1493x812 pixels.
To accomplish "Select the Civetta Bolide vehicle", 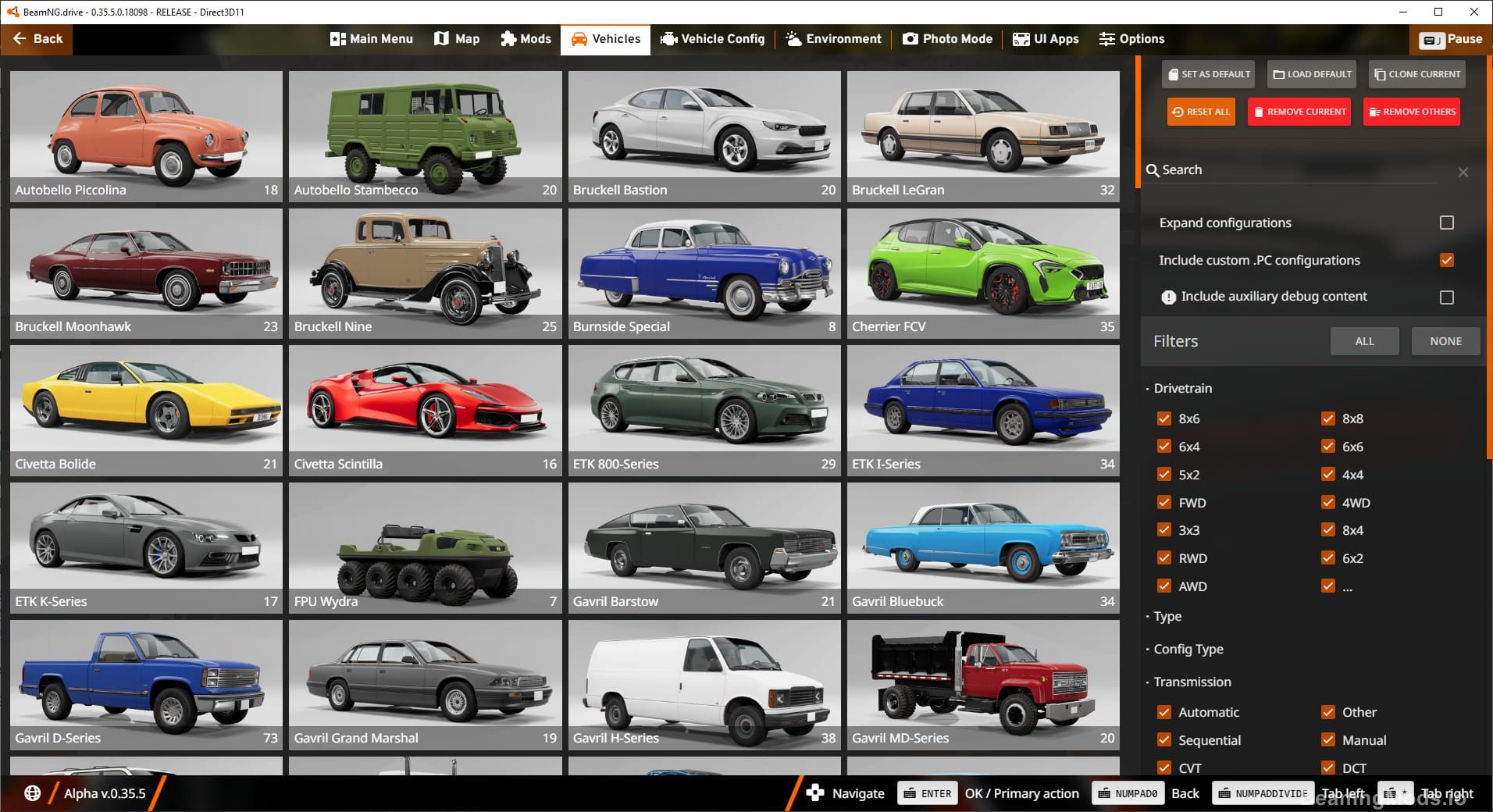I will pyautogui.click(x=146, y=411).
